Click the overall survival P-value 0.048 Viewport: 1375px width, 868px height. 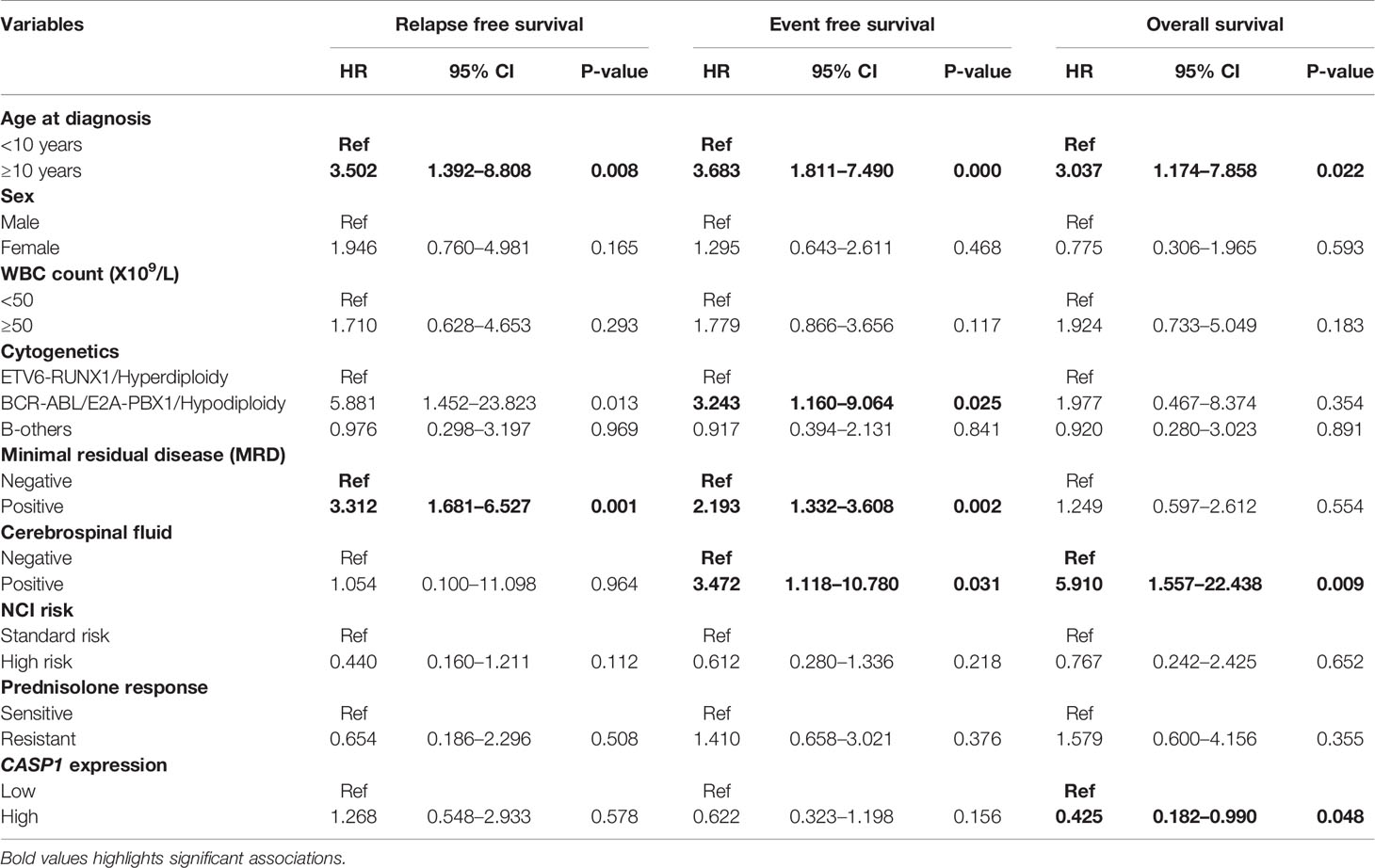1339,817
